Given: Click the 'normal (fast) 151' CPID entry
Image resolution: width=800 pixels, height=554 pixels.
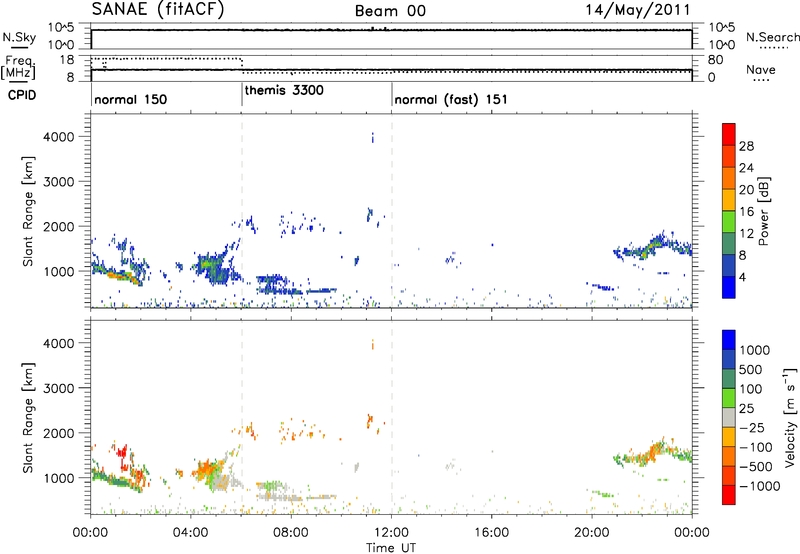Looking at the screenshot, I should coord(451,99).
